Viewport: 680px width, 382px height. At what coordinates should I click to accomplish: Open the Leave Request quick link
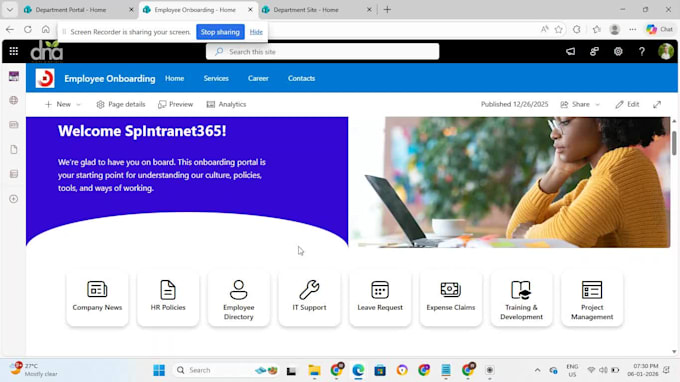point(380,299)
